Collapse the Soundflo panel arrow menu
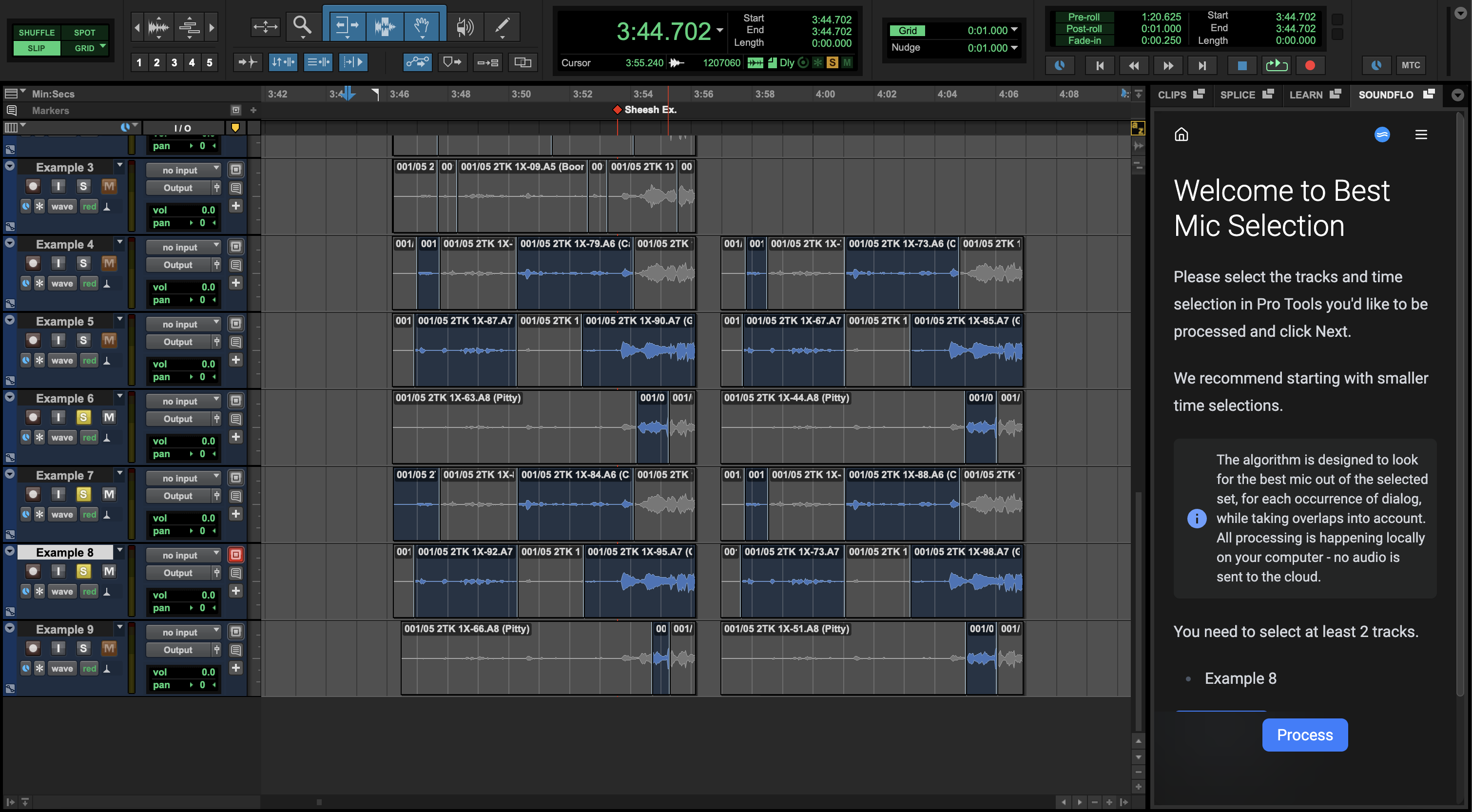 click(1458, 95)
